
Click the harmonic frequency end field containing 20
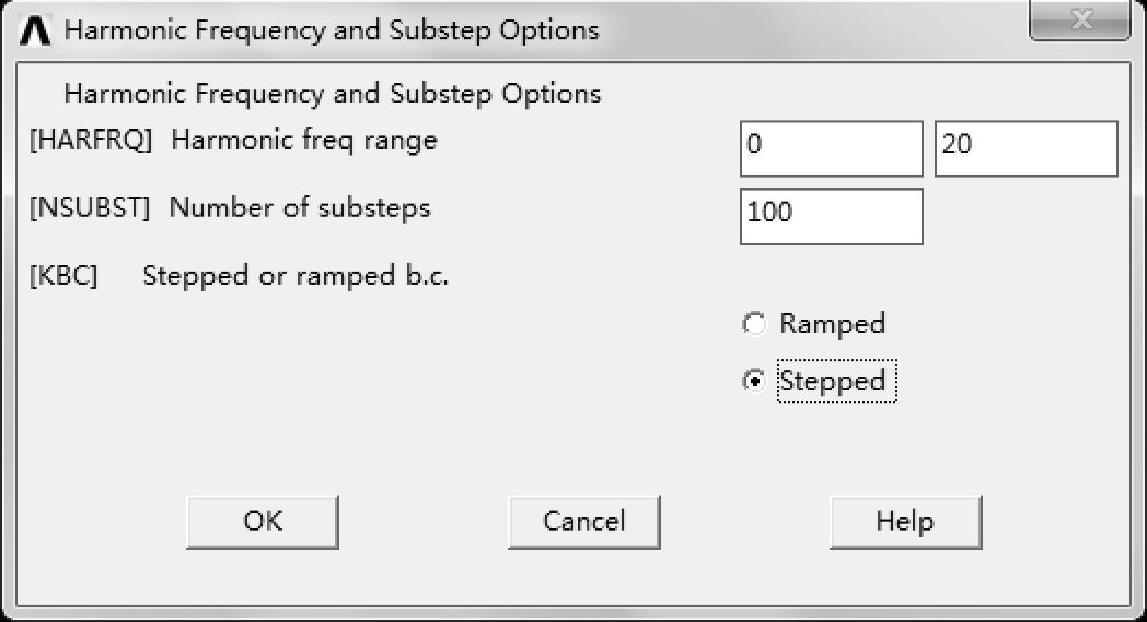tap(1026, 148)
